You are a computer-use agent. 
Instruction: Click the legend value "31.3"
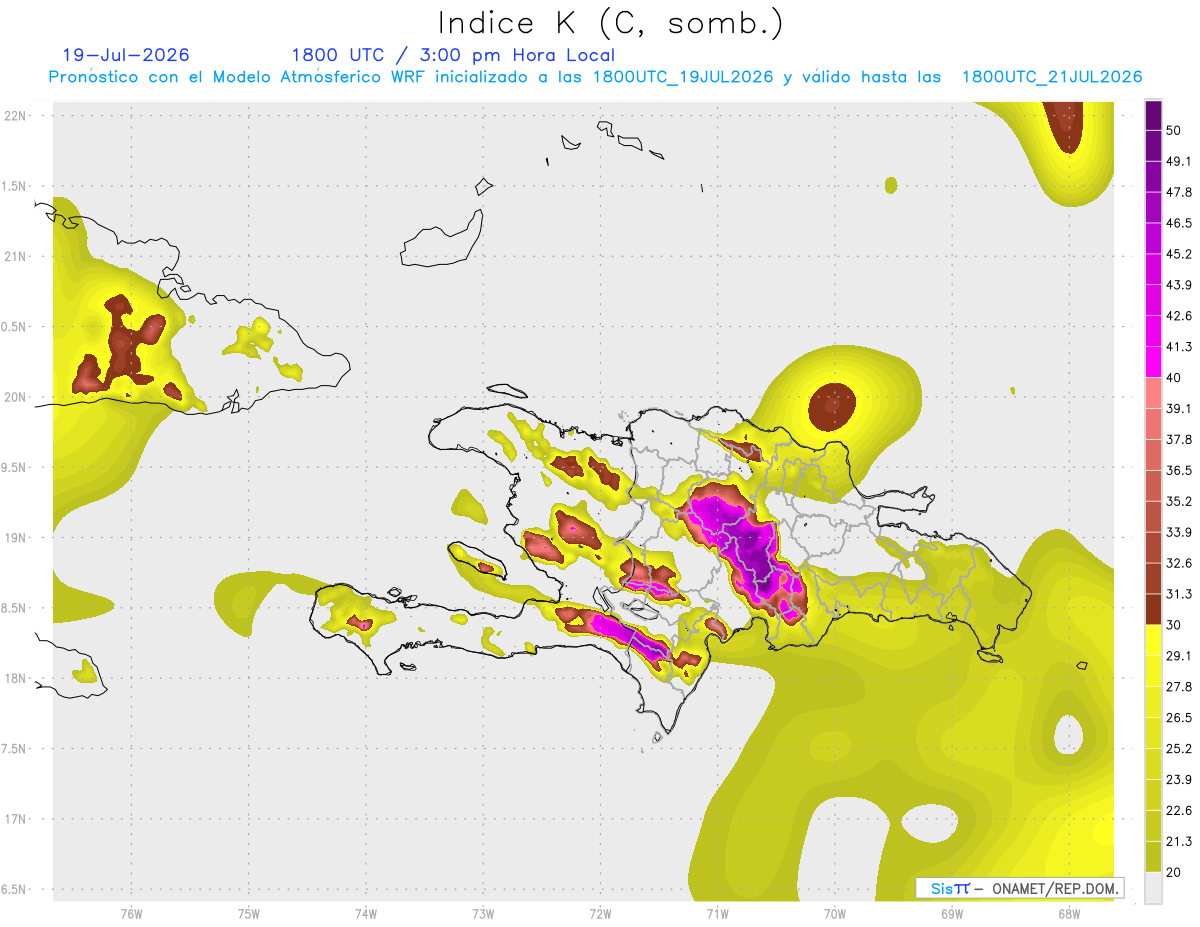pos(1178,594)
